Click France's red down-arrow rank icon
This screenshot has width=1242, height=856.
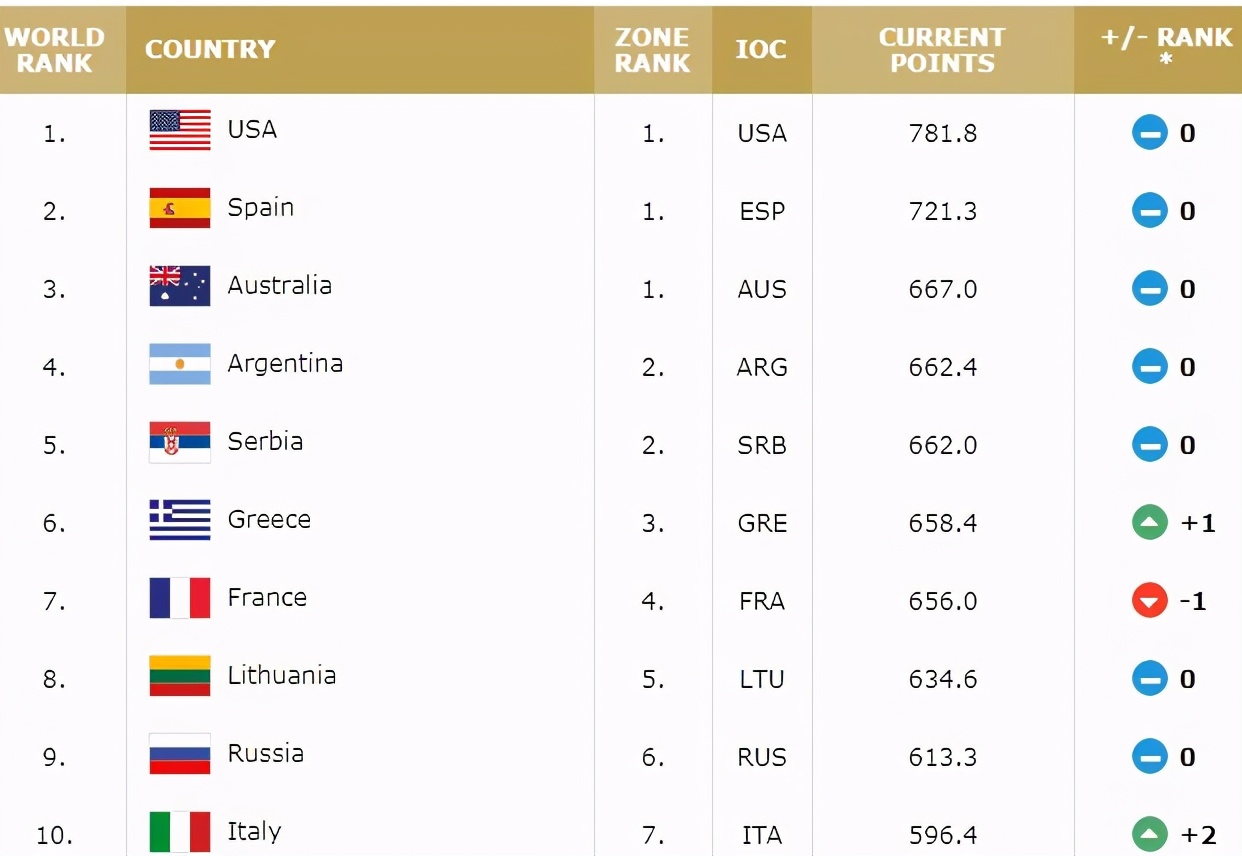click(1150, 601)
